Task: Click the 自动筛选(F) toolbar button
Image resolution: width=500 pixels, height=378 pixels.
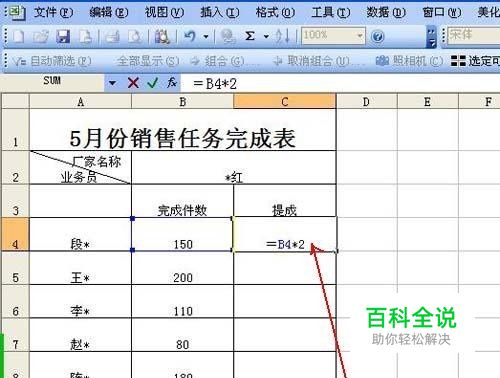Action: [52, 61]
